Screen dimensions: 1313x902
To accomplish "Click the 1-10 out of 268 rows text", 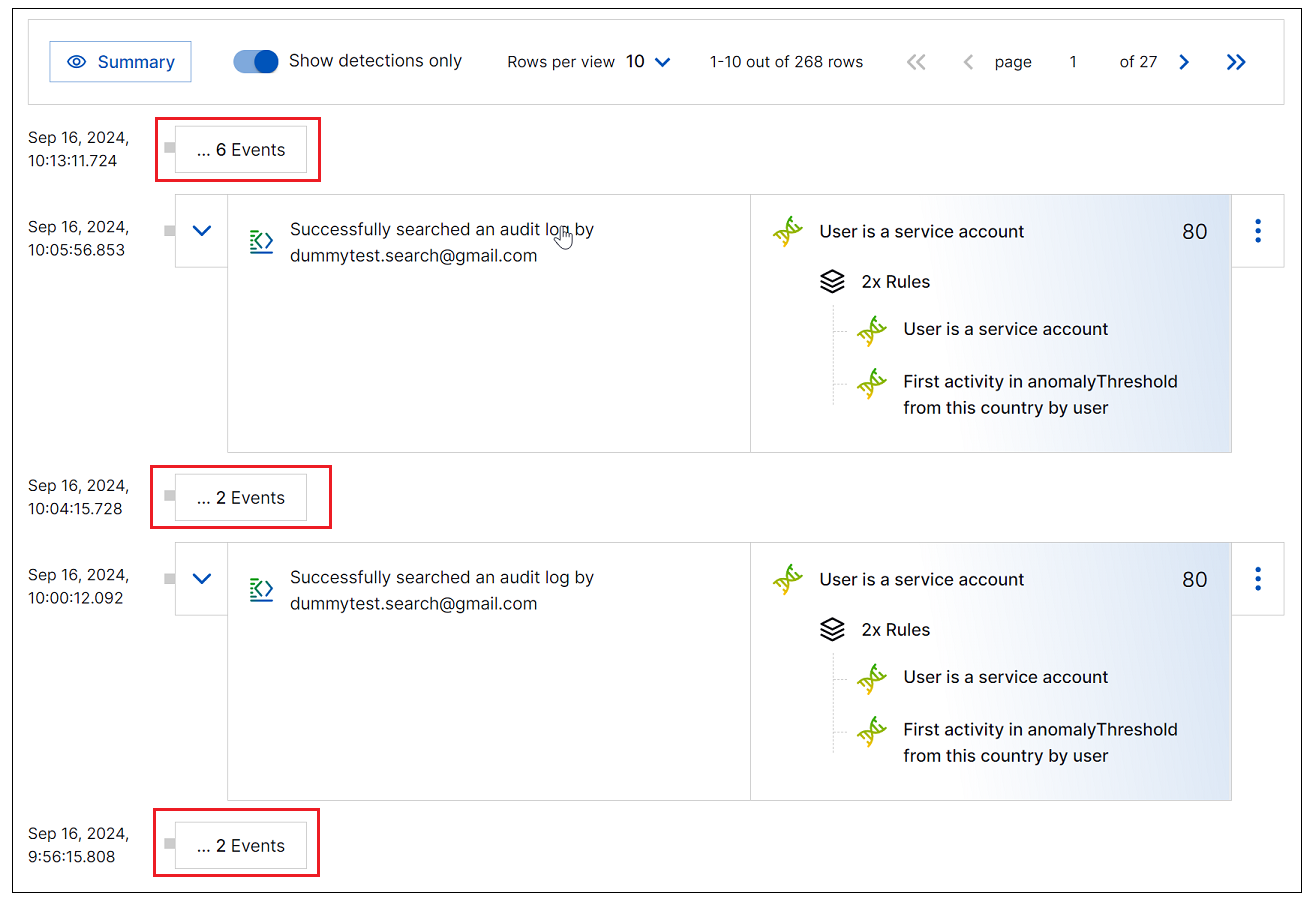I will (x=786, y=62).
